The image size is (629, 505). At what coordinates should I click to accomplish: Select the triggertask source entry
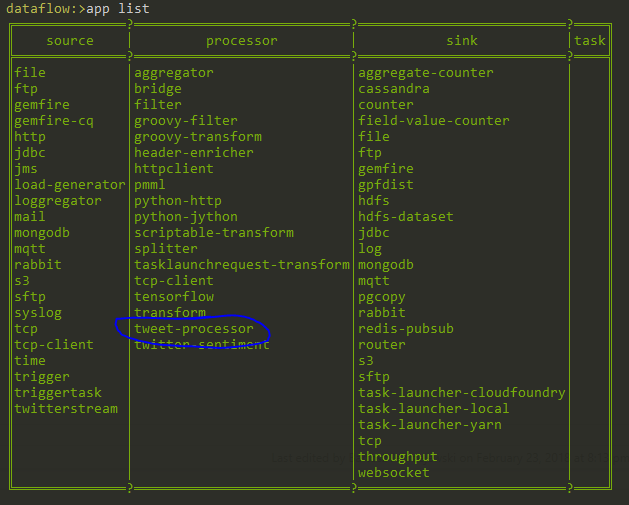coord(58,393)
